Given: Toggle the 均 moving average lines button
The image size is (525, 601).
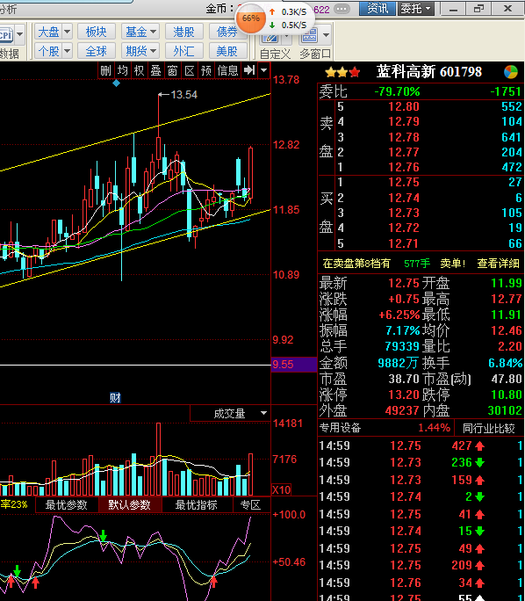Looking at the screenshot, I should click(x=122, y=71).
